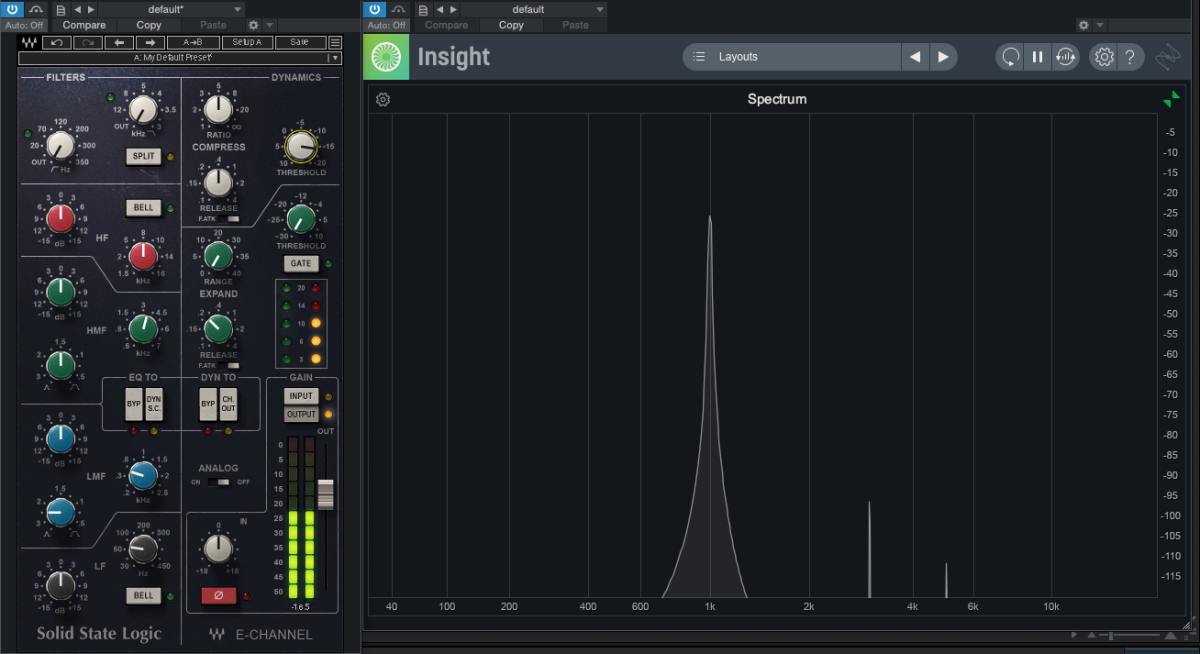Toggle the LF BELL button
Image resolution: width=1200 pixels, height=654 pixels.
pos(143,596)
